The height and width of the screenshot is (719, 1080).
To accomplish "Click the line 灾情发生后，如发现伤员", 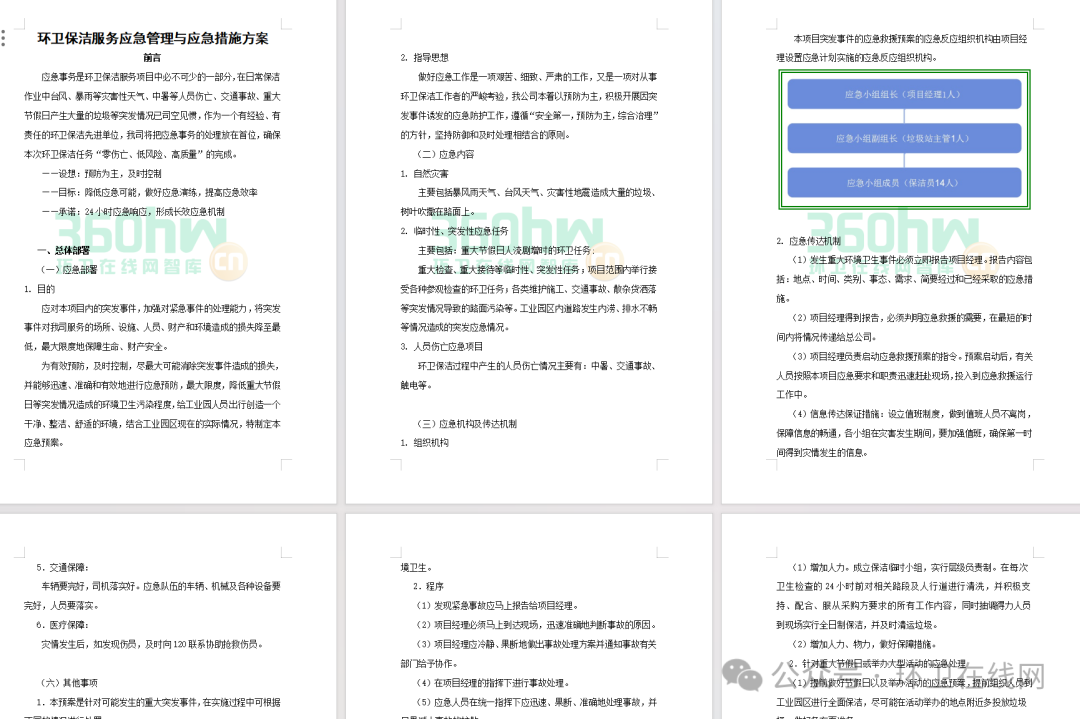I will click(152, 645).
